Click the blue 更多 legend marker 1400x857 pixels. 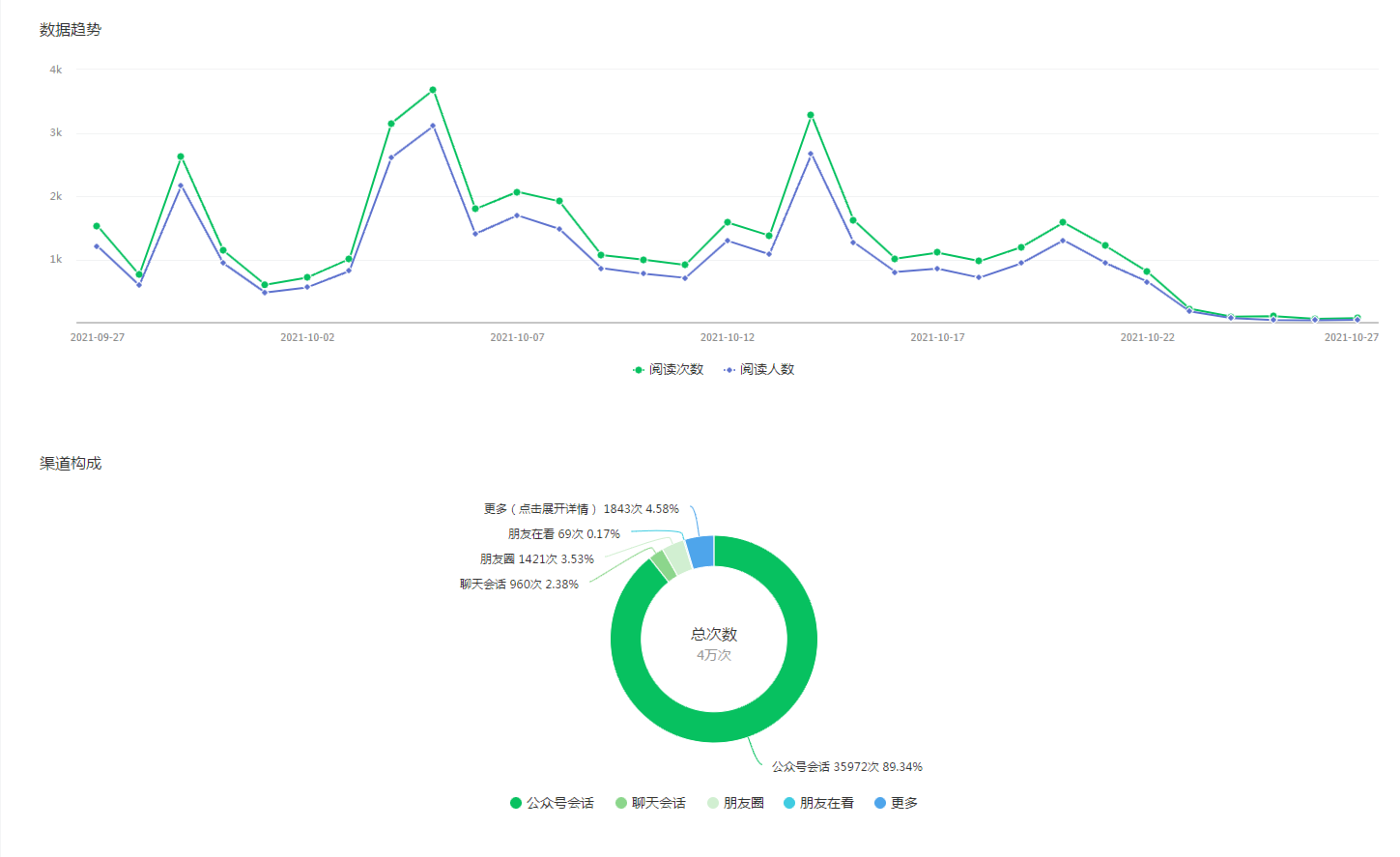[x=880, y=803]
